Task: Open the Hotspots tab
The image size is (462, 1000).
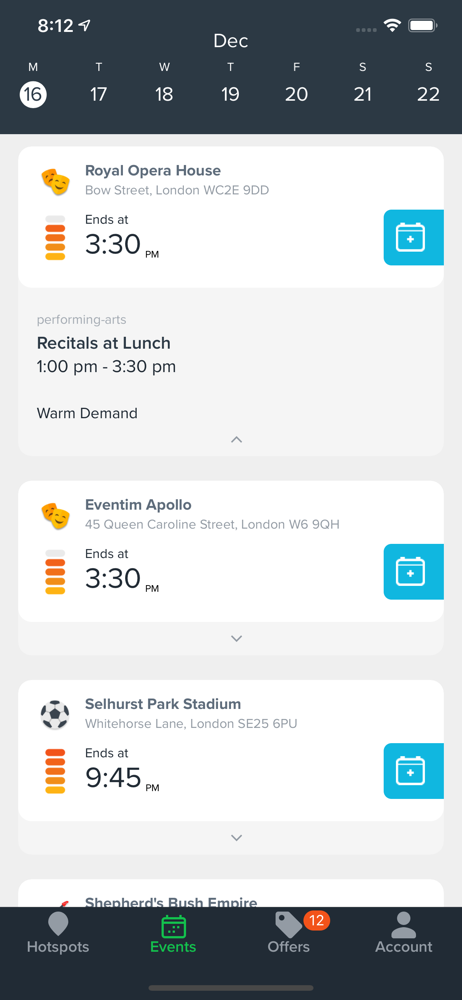Action: (58, 934)
